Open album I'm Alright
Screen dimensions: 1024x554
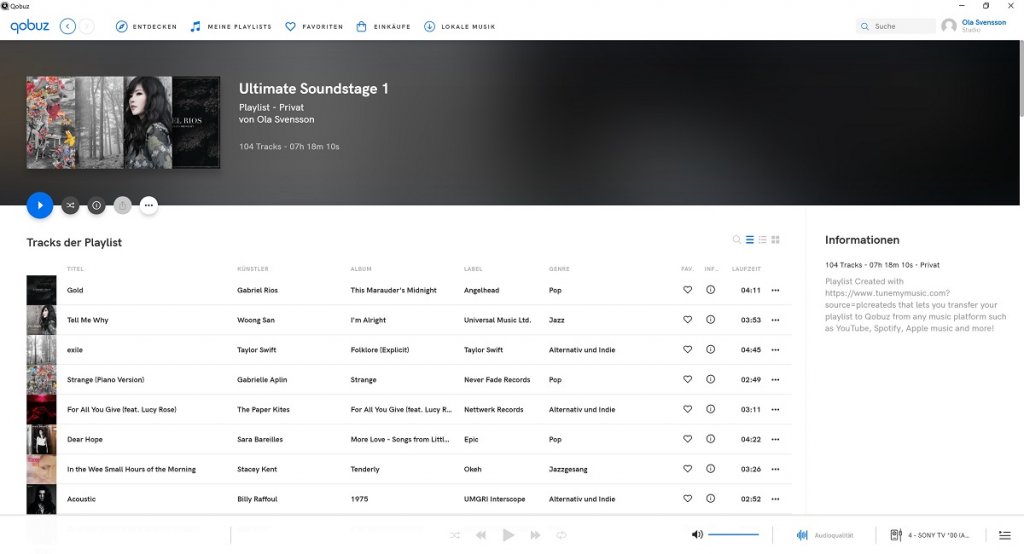tap(368, 320)
